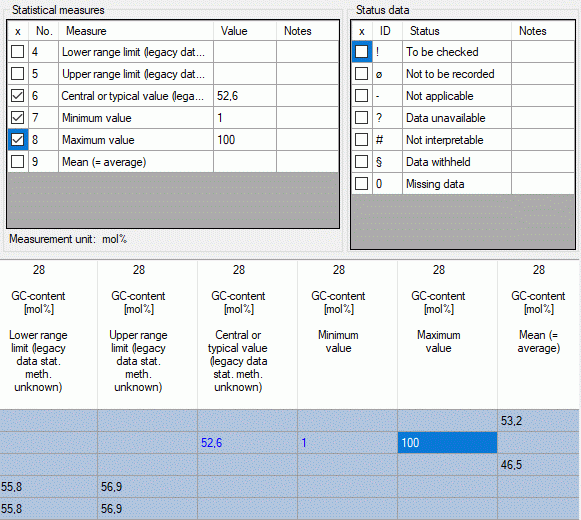Click the Value field for Maximum value
The height and width of the screenshot is (520, 581).
pos(245,140)
